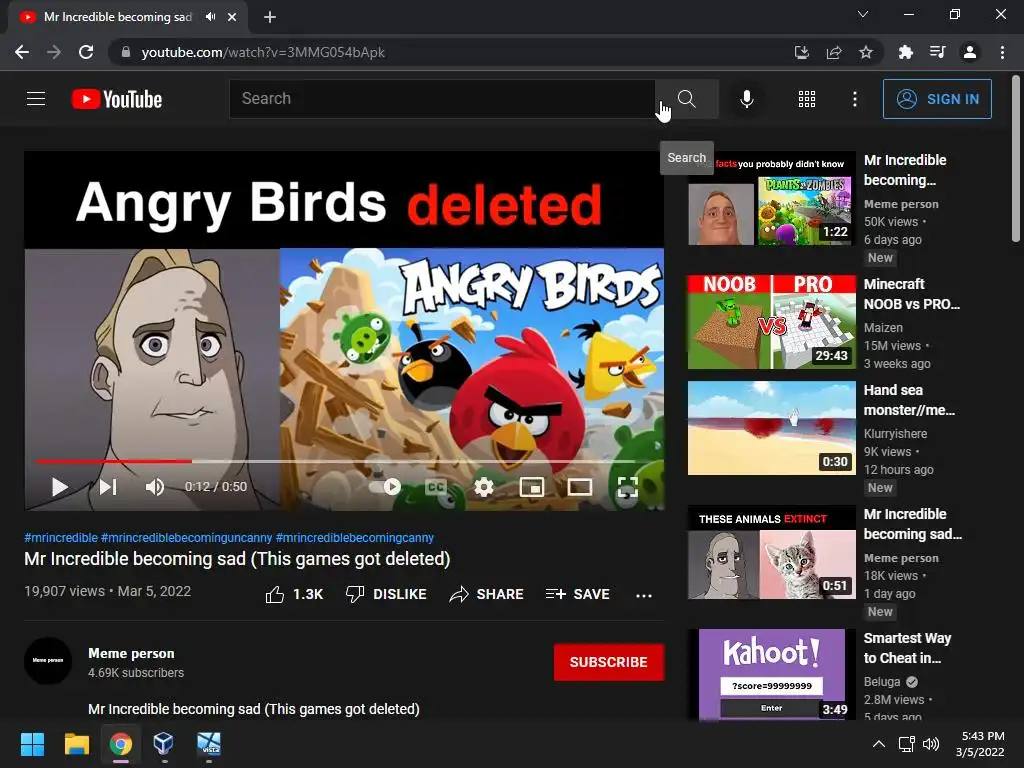Open File Explorer from the taskbar
The height and width of the screenshot is (768, 1024).
tap(76, 744)
